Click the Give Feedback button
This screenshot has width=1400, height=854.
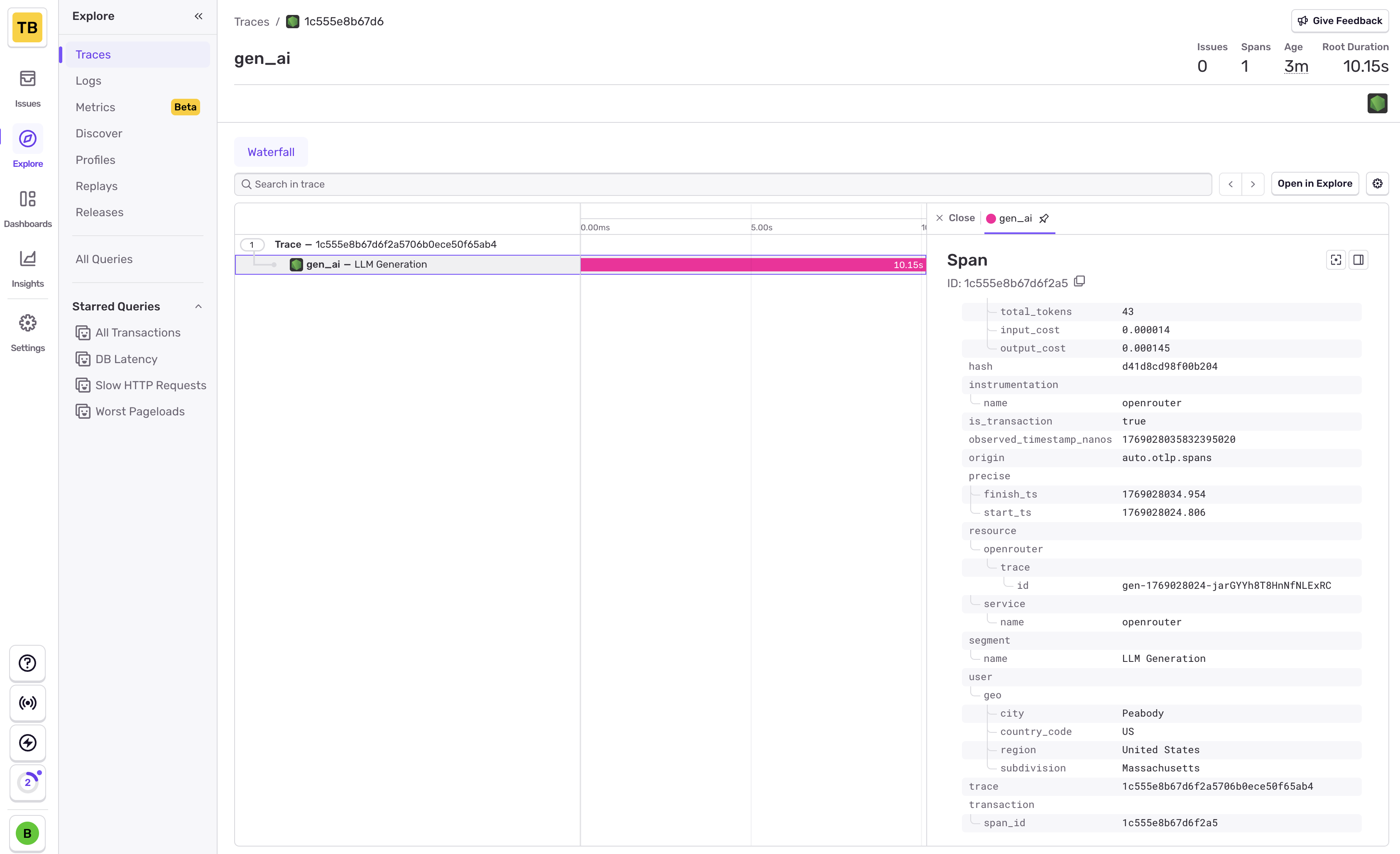point(1340,21)
